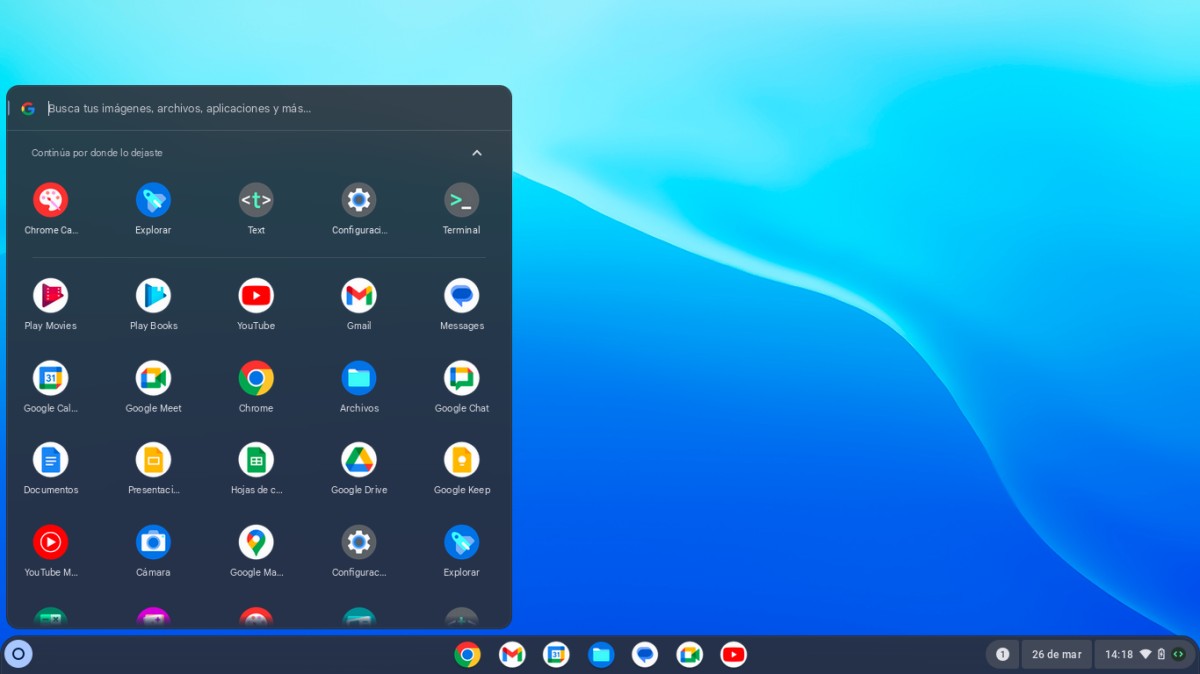This screenshot has width=1200, height=674.
Task: Collapse the 'Continúa por donde lo dejaste' section
Action: pos(477,152)
